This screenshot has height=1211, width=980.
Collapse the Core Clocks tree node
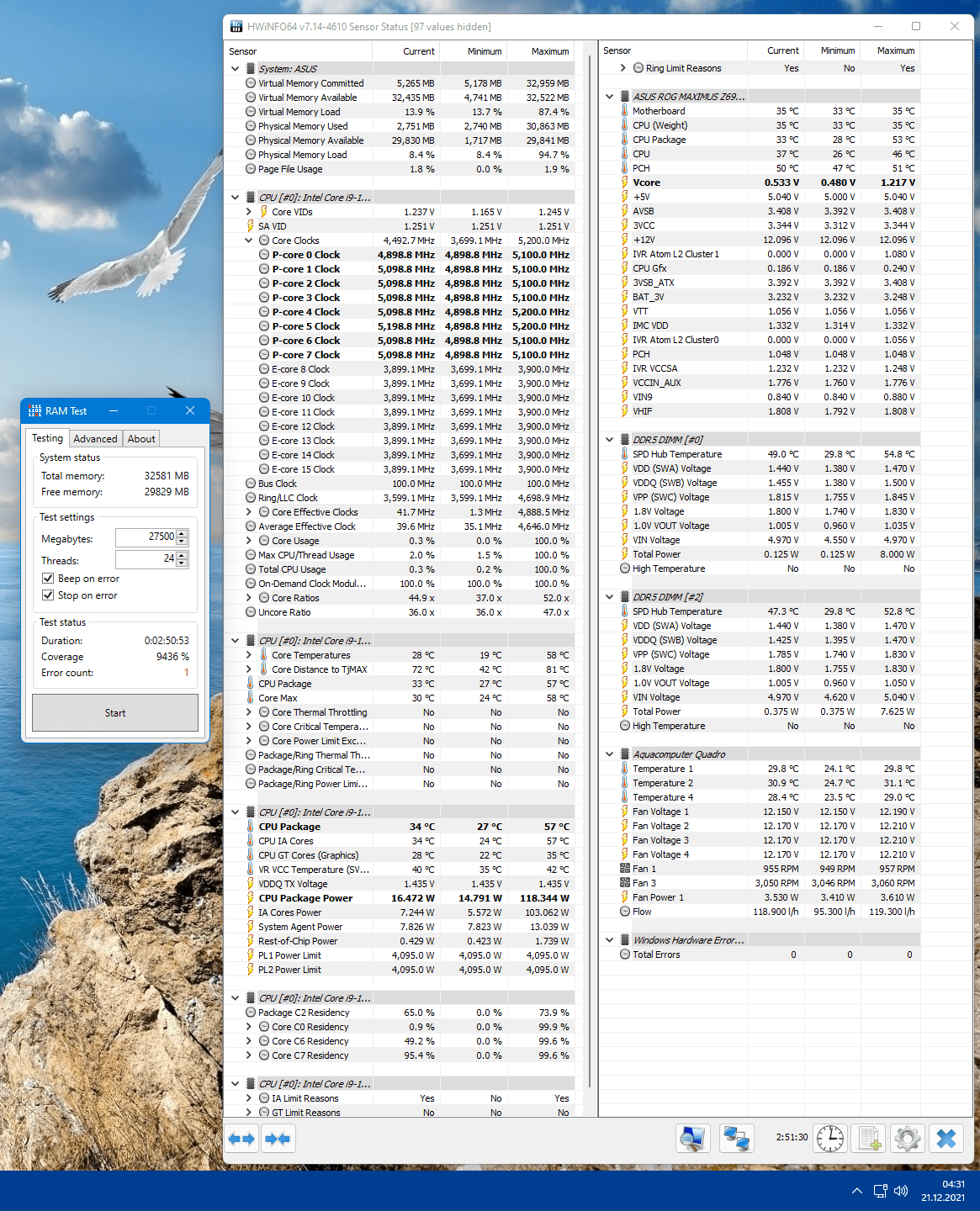pyautogui.click(x=249, y=241)
